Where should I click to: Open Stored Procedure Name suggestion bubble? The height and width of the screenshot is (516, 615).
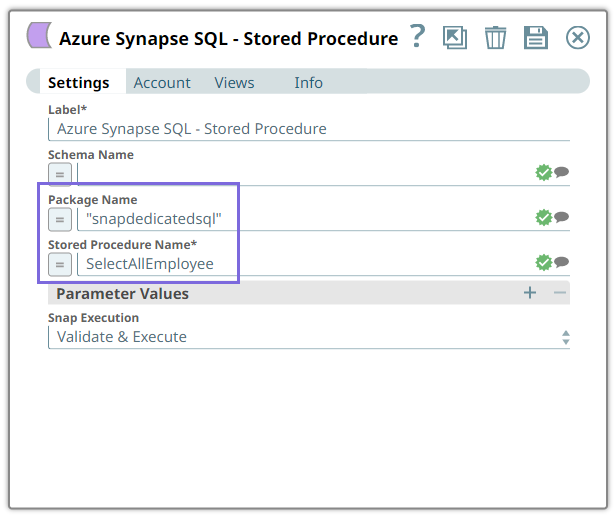tap(562, 262)
